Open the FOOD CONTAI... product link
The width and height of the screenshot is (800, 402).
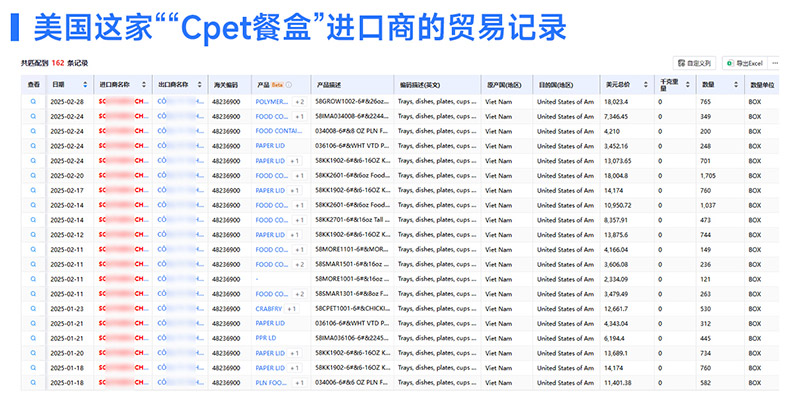(279, 131)
